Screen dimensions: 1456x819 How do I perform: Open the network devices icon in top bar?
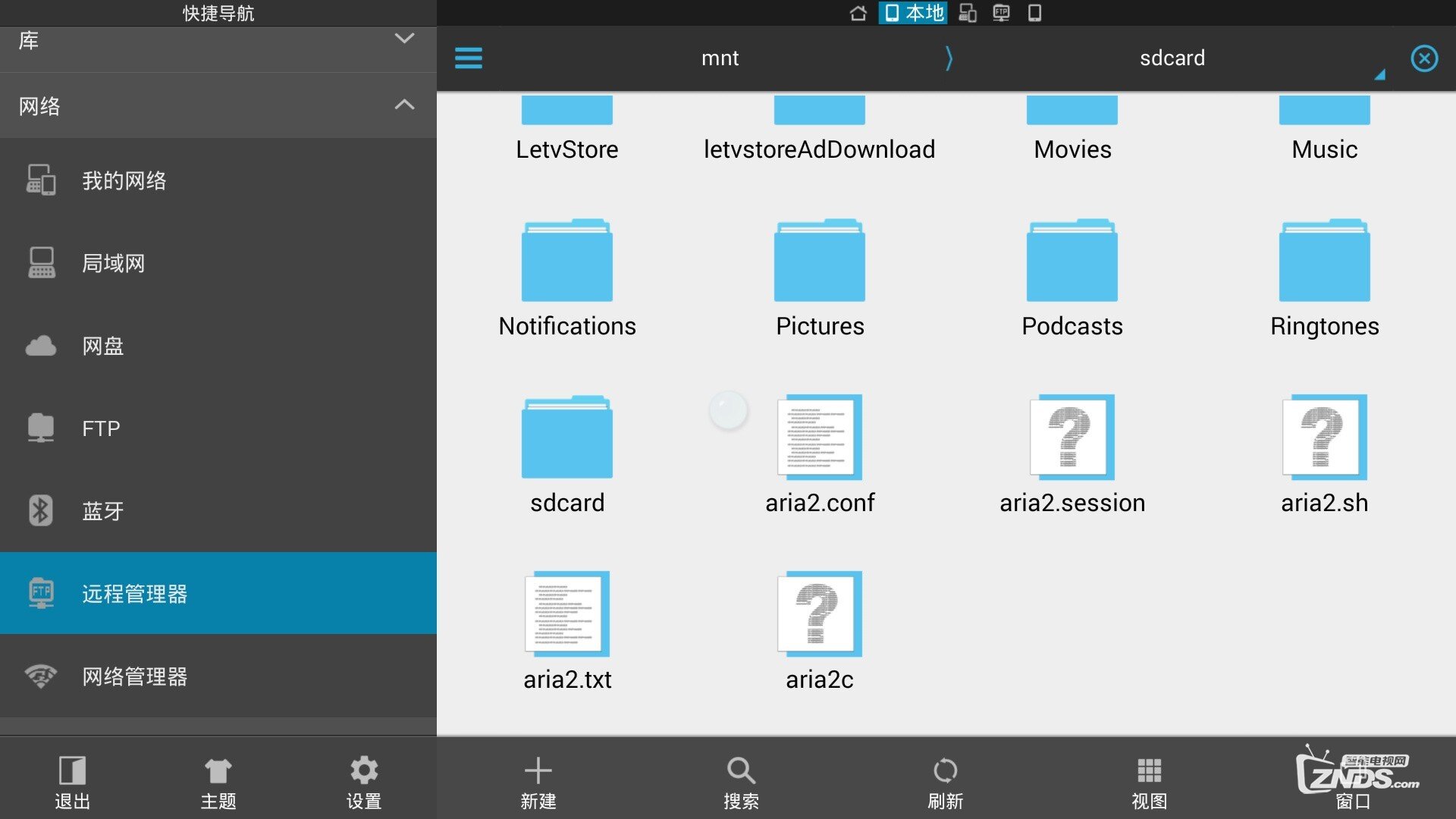pos(967,13)
